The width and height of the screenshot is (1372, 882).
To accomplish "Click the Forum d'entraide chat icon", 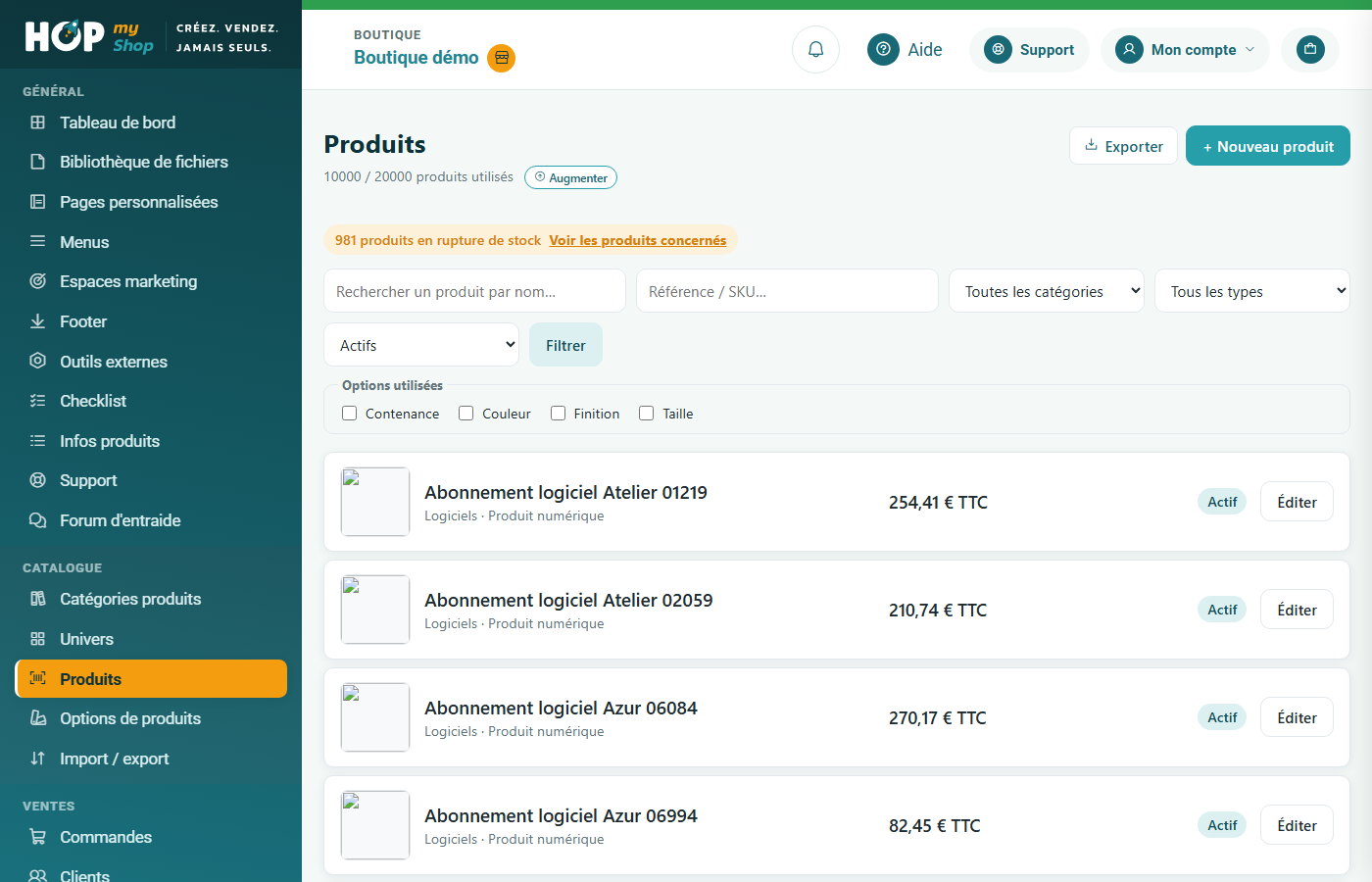I will point(38,520).
